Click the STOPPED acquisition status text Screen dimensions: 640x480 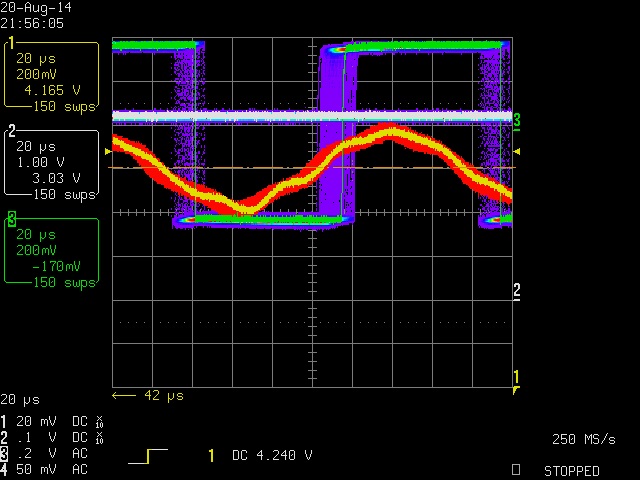tap(572, 471)
